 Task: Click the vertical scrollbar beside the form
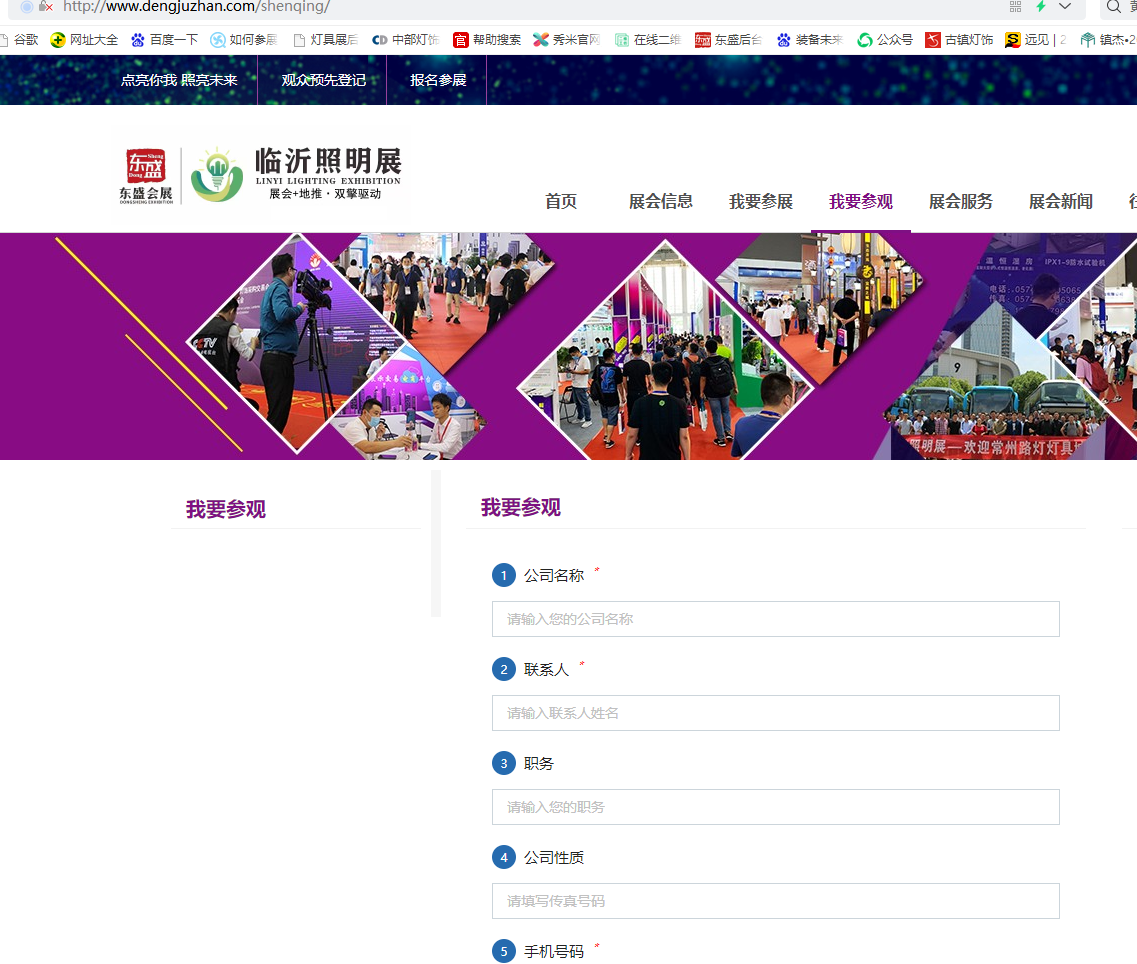435,540
